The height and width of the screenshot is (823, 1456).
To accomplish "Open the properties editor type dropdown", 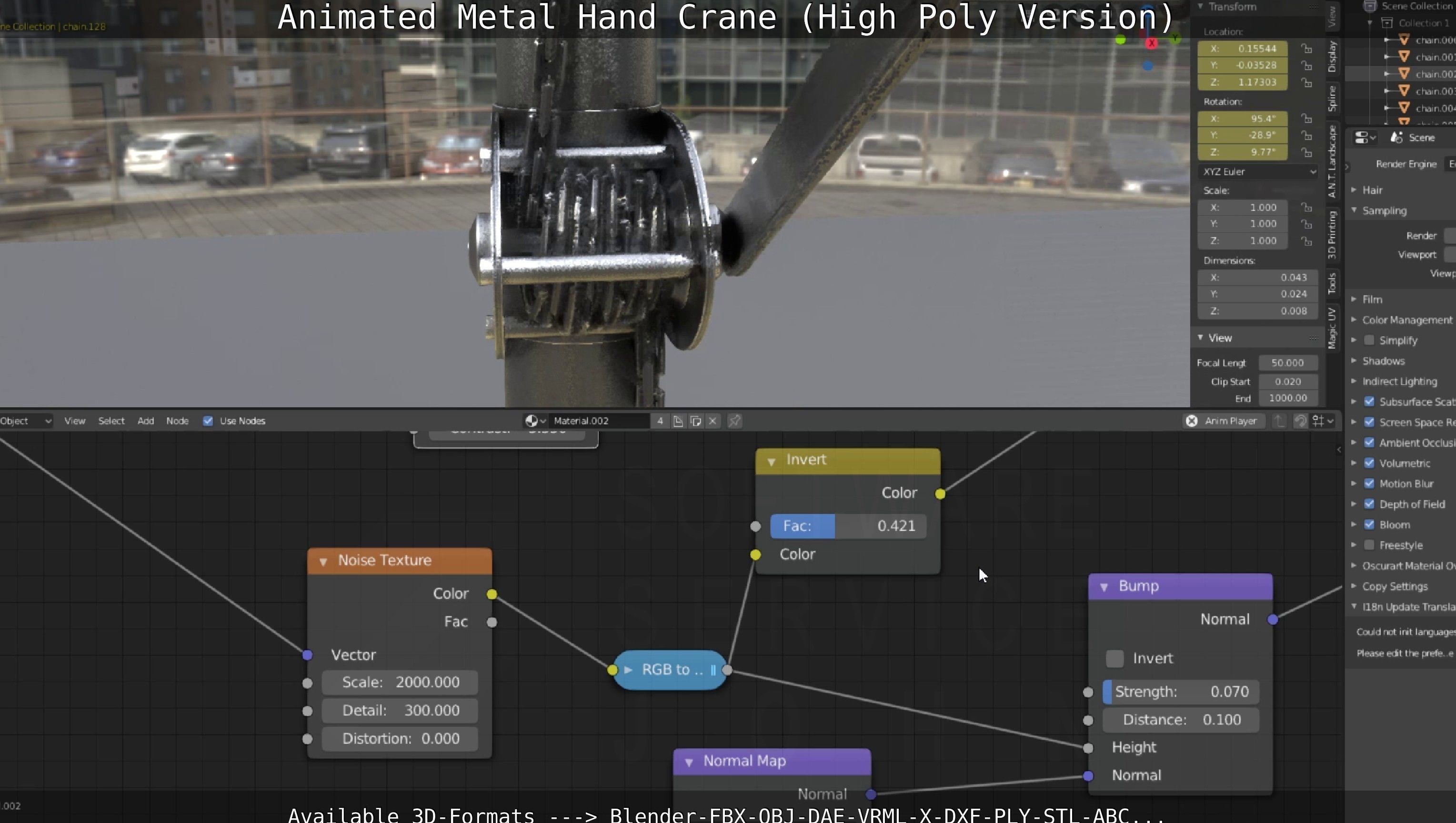I will pyautogui.click(x=1365, y=137).
